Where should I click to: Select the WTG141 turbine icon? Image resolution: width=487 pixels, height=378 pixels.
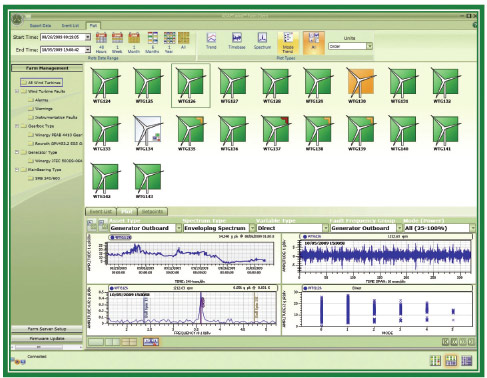coord(445,133)
